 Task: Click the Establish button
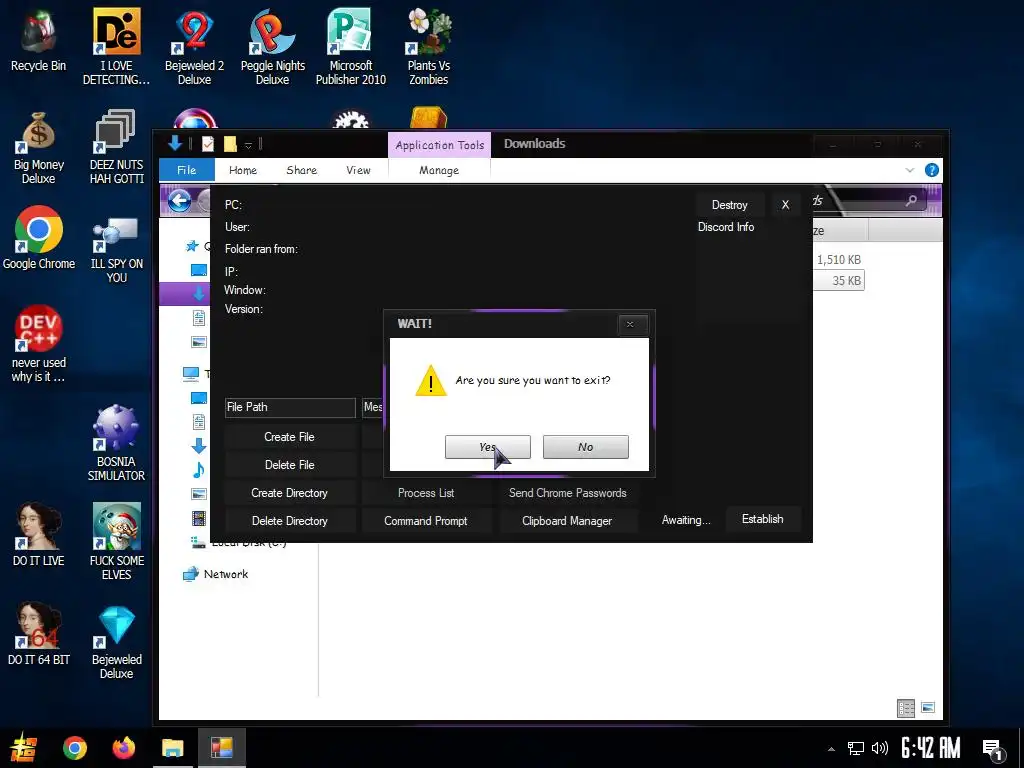[762, 519]
